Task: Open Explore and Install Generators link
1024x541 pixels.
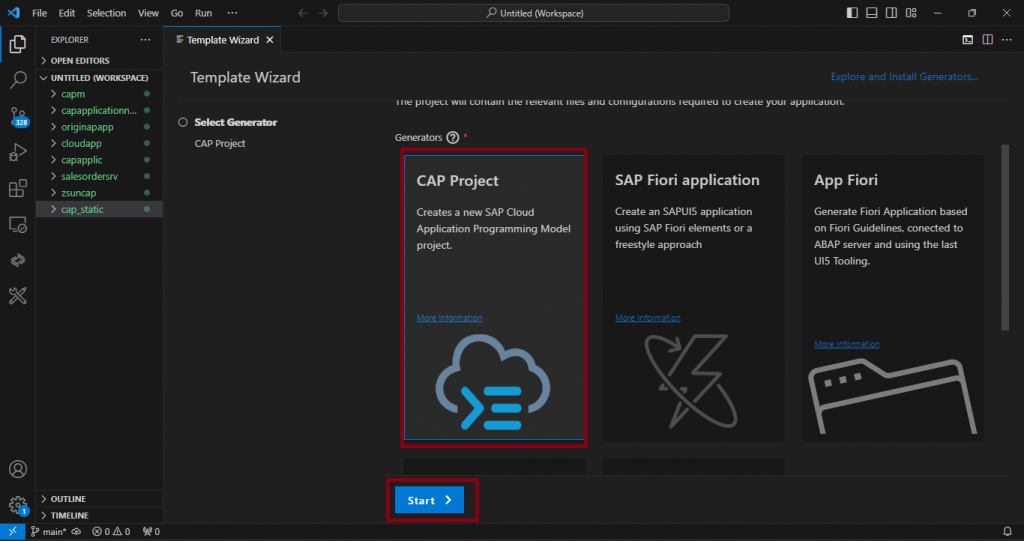Action: [904, 76]
